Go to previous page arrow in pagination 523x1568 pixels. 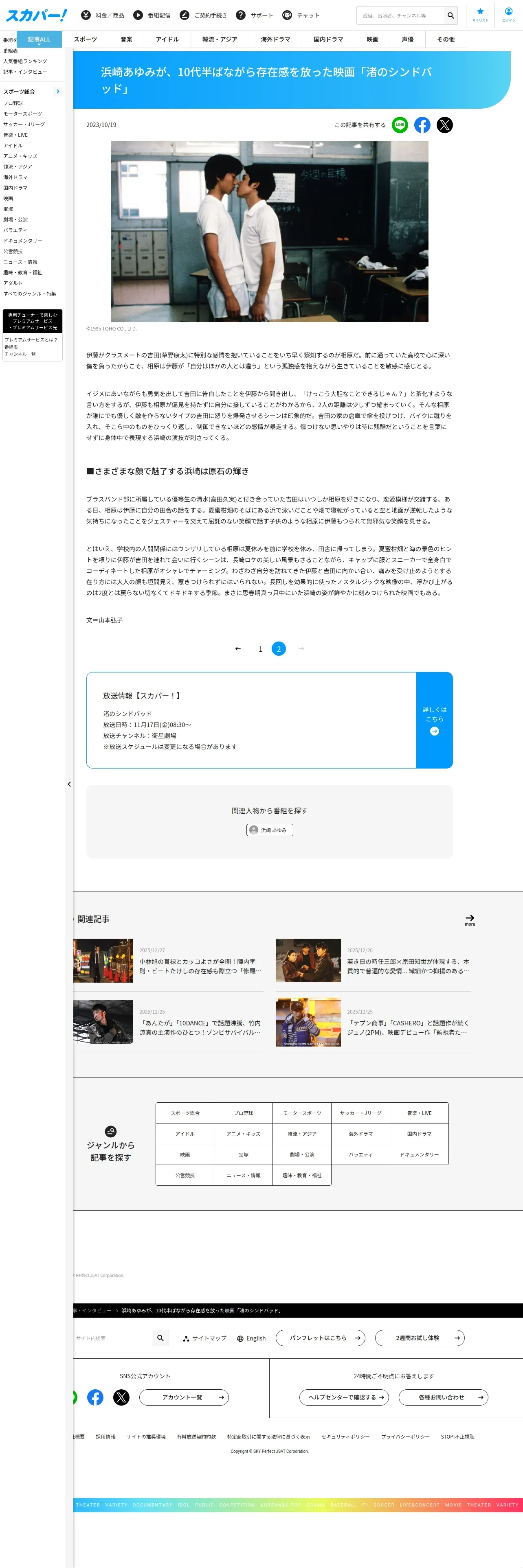pos(238,649)
